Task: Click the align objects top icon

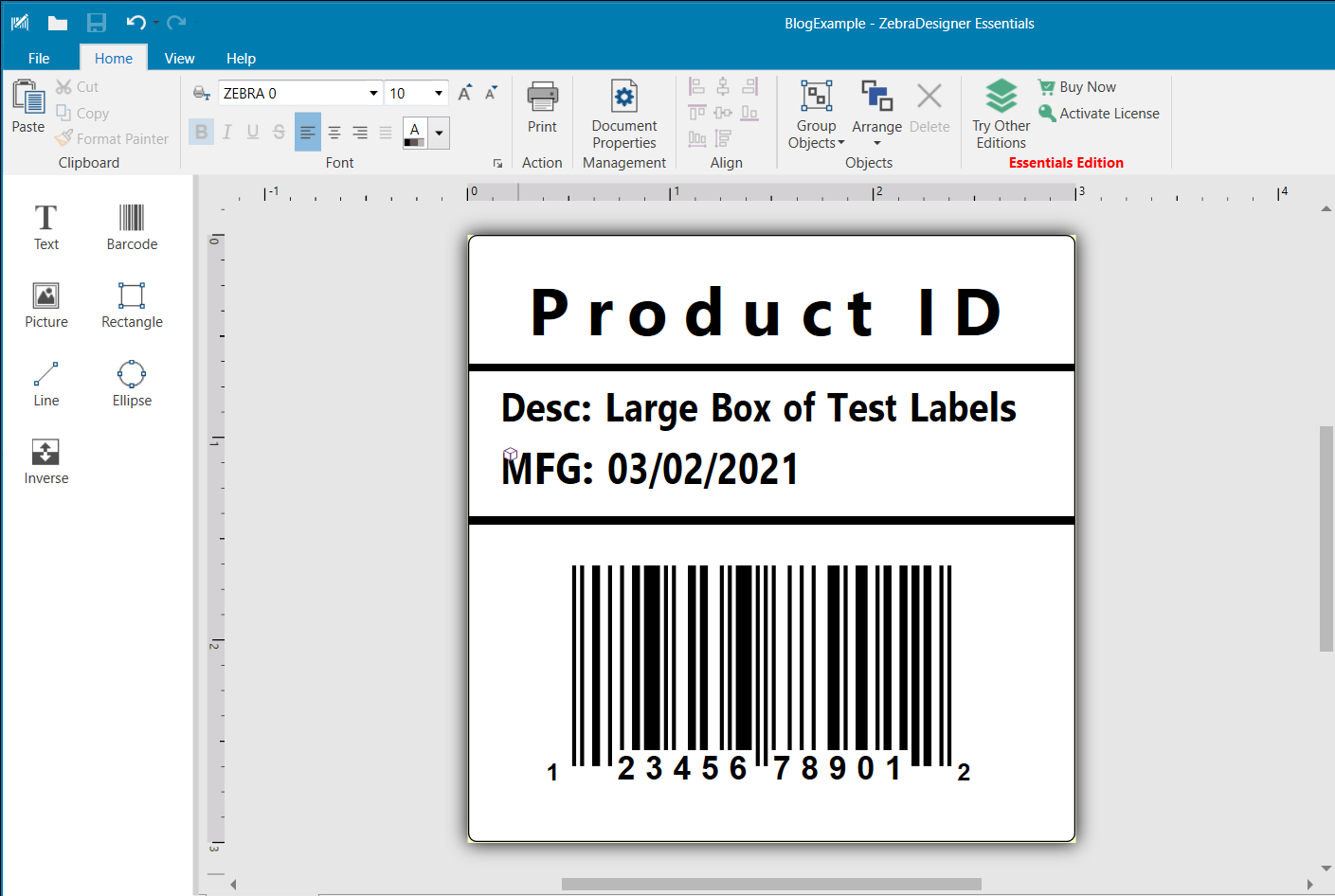Action: tap(696, 113)
